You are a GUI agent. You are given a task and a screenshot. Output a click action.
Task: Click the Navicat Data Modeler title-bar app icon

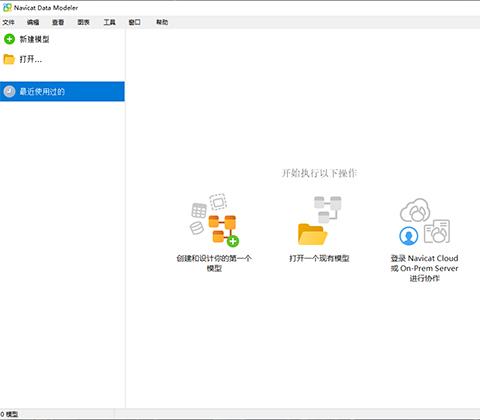coord(7,7)
